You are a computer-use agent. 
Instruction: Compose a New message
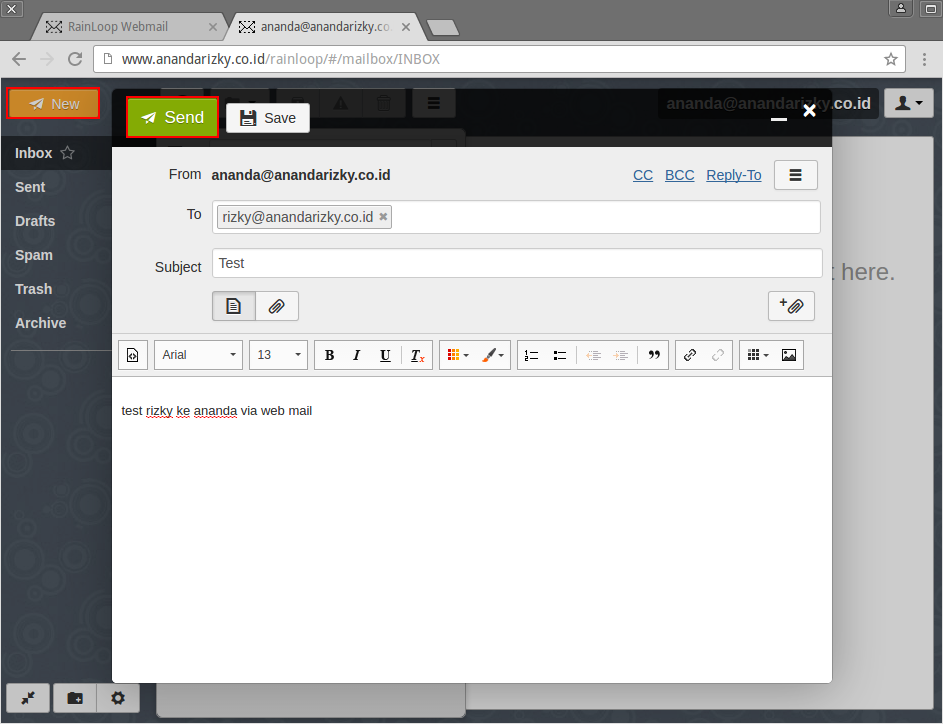[54, 103]
